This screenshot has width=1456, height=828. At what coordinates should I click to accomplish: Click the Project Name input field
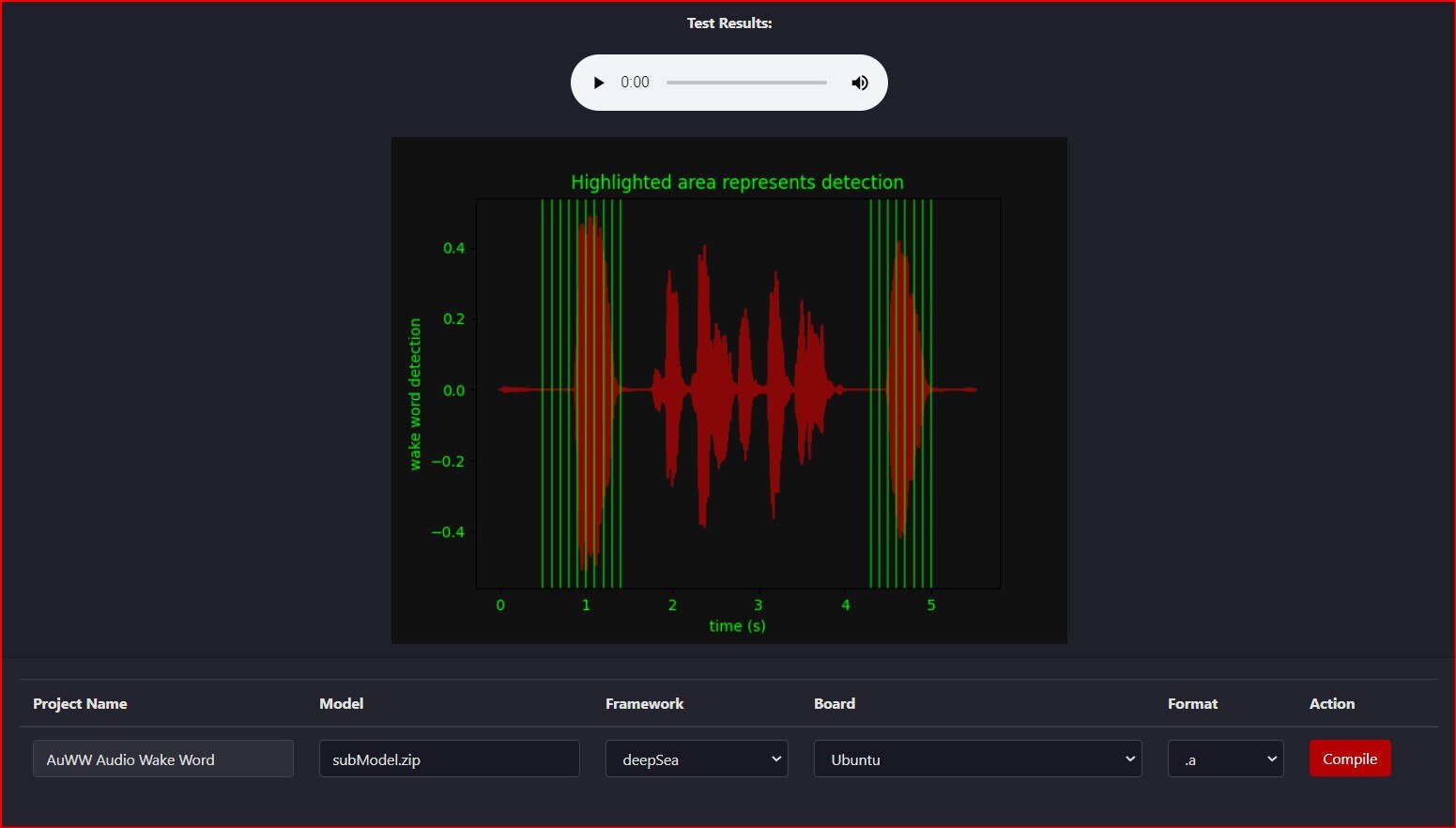tap(162, 759)
